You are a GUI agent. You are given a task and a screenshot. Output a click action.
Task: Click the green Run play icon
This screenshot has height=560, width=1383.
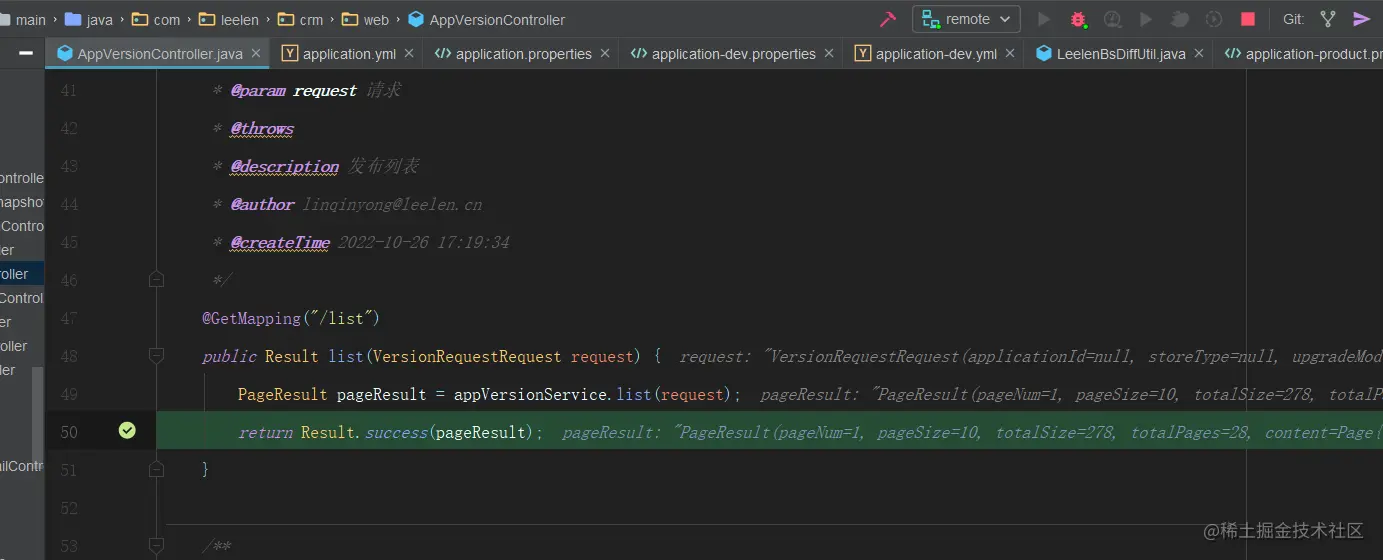1044,19
